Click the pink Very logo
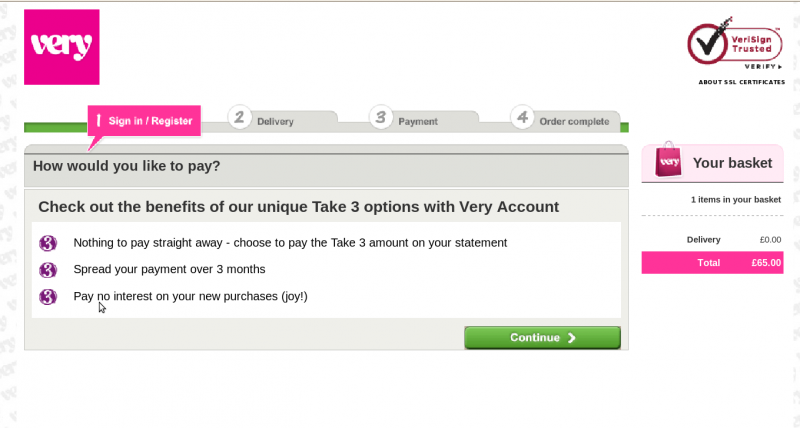The width and height of the screenshot is (800, 428). (62, 47)
